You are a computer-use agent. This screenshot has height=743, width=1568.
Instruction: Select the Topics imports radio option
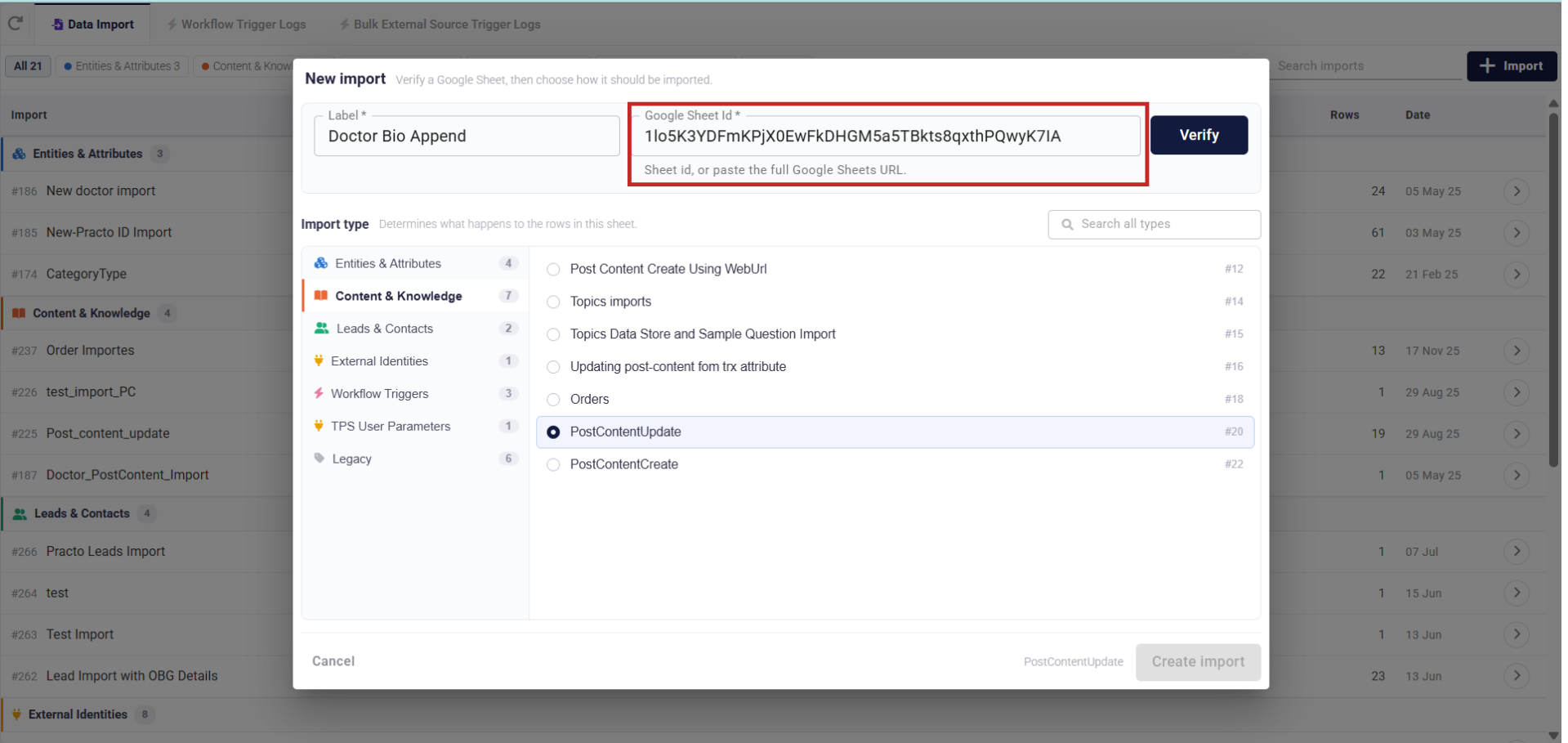(553, 302)
